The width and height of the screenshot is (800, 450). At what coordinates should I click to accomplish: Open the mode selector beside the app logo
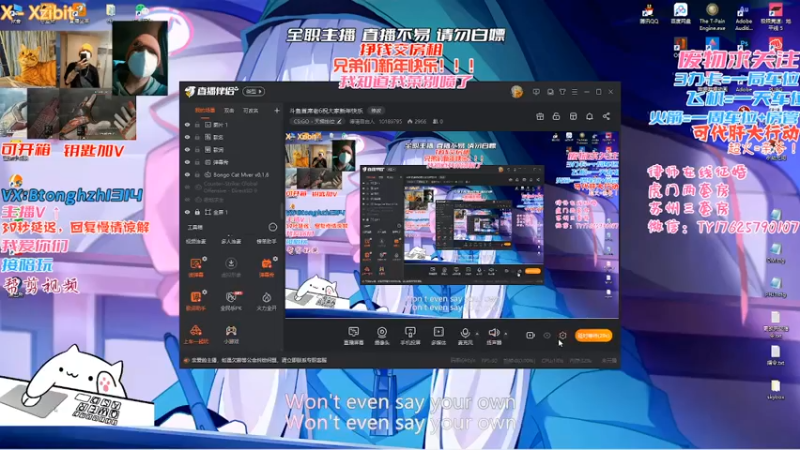(253, 91)
